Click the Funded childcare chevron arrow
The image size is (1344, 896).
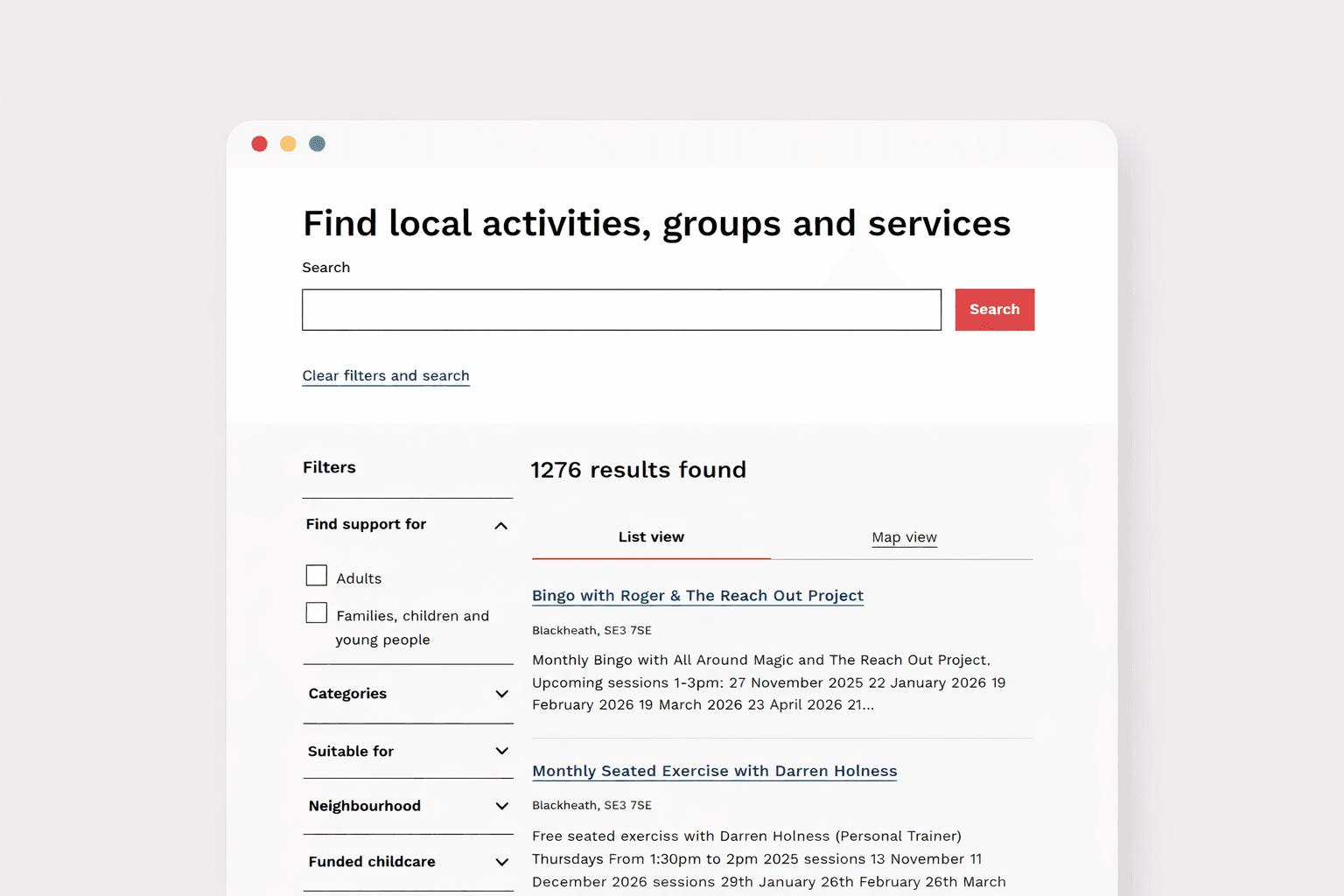(x=501, y=862)
